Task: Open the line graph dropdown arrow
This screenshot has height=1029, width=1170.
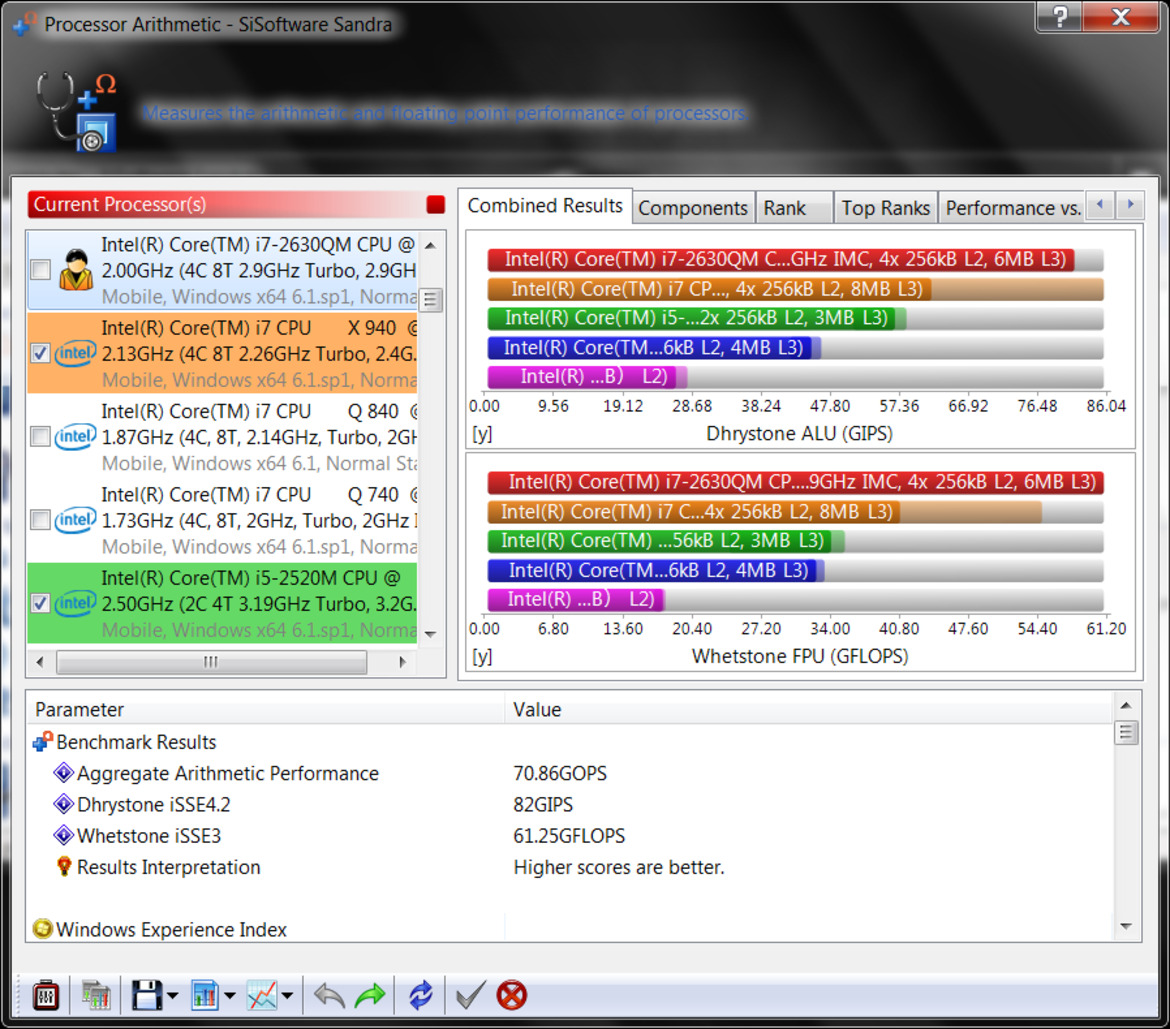Action: (x=287, y=995)
